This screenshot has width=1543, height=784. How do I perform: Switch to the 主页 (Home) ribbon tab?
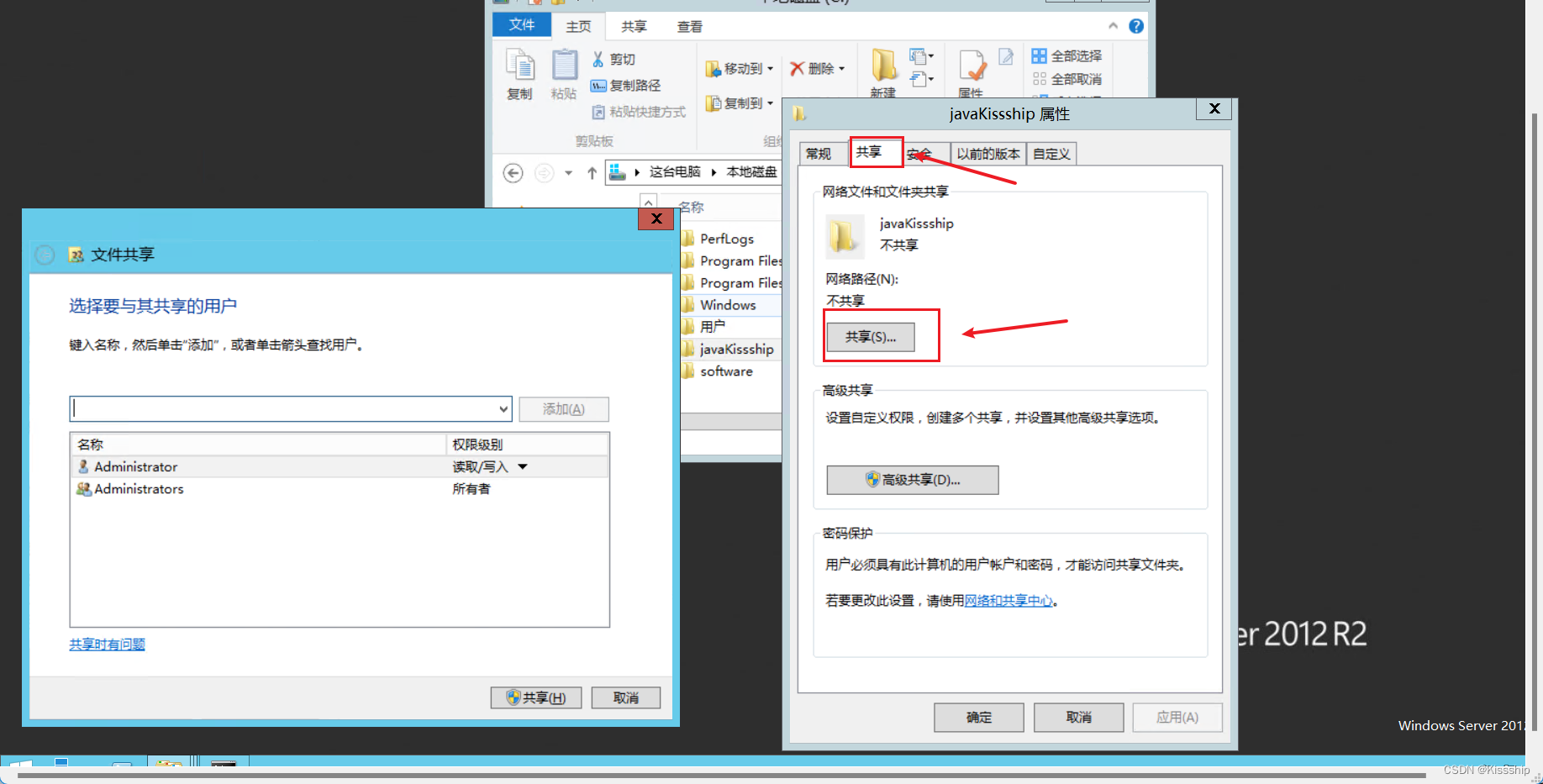coord(578,27)
